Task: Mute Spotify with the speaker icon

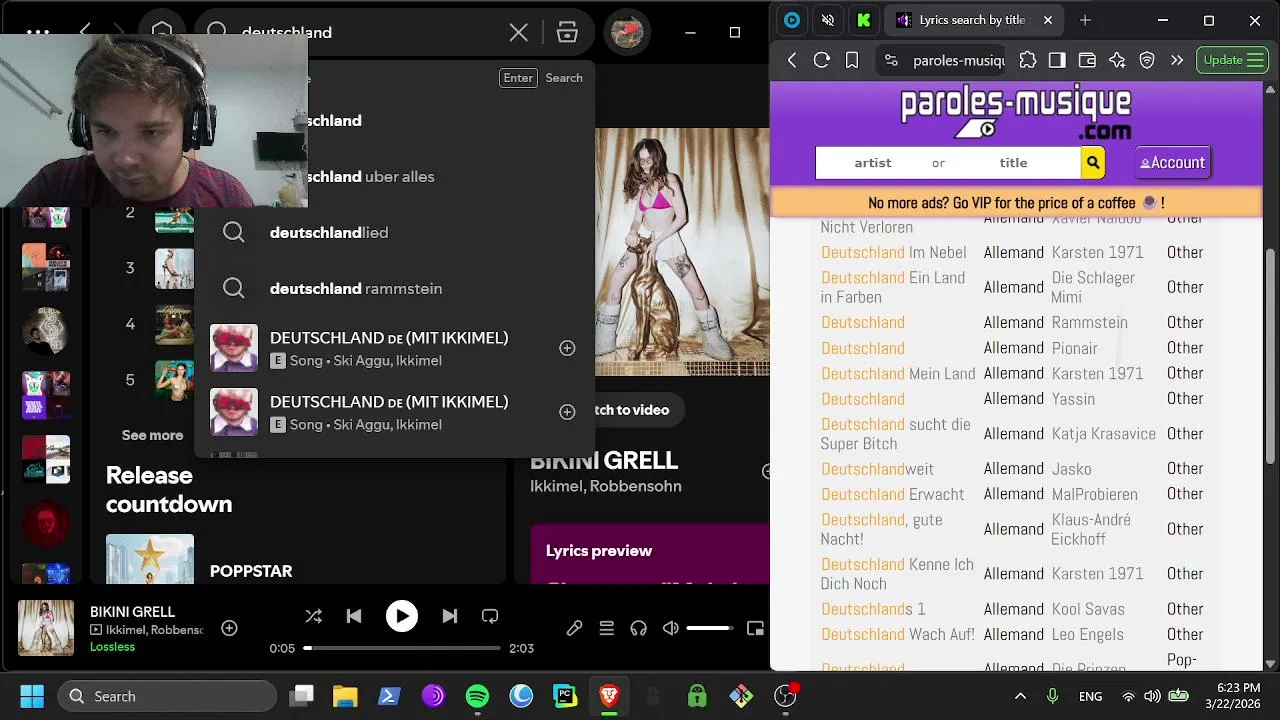Action: (670, 628)
